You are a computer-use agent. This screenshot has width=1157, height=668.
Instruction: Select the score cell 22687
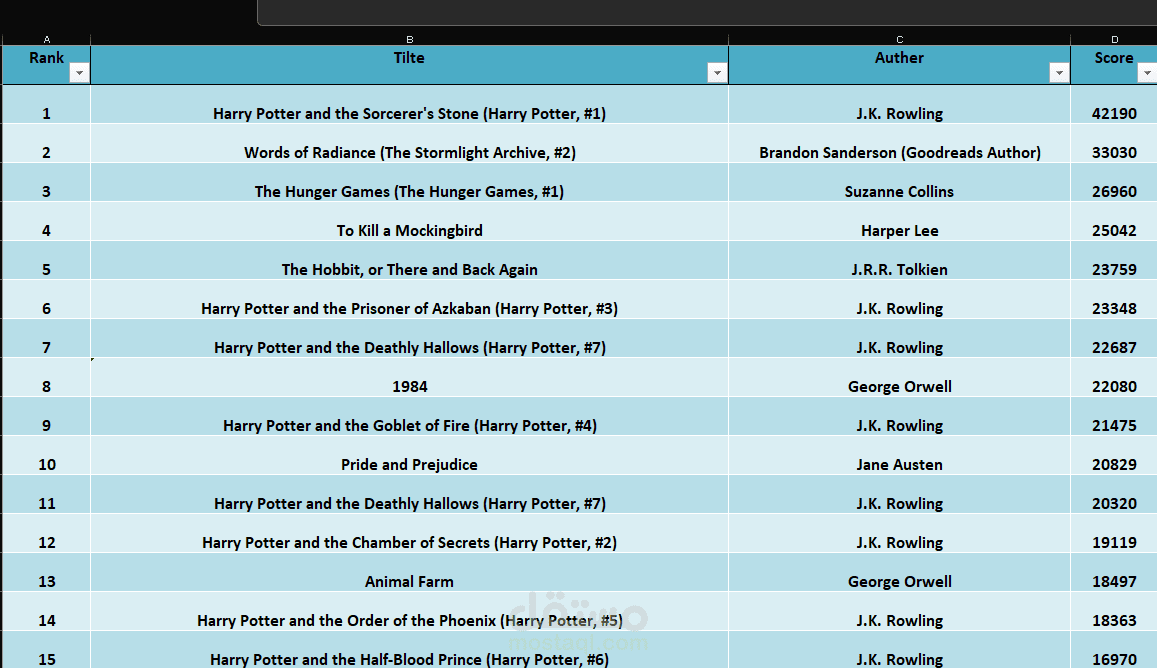pyautogui.click(x=1114, y=340)
